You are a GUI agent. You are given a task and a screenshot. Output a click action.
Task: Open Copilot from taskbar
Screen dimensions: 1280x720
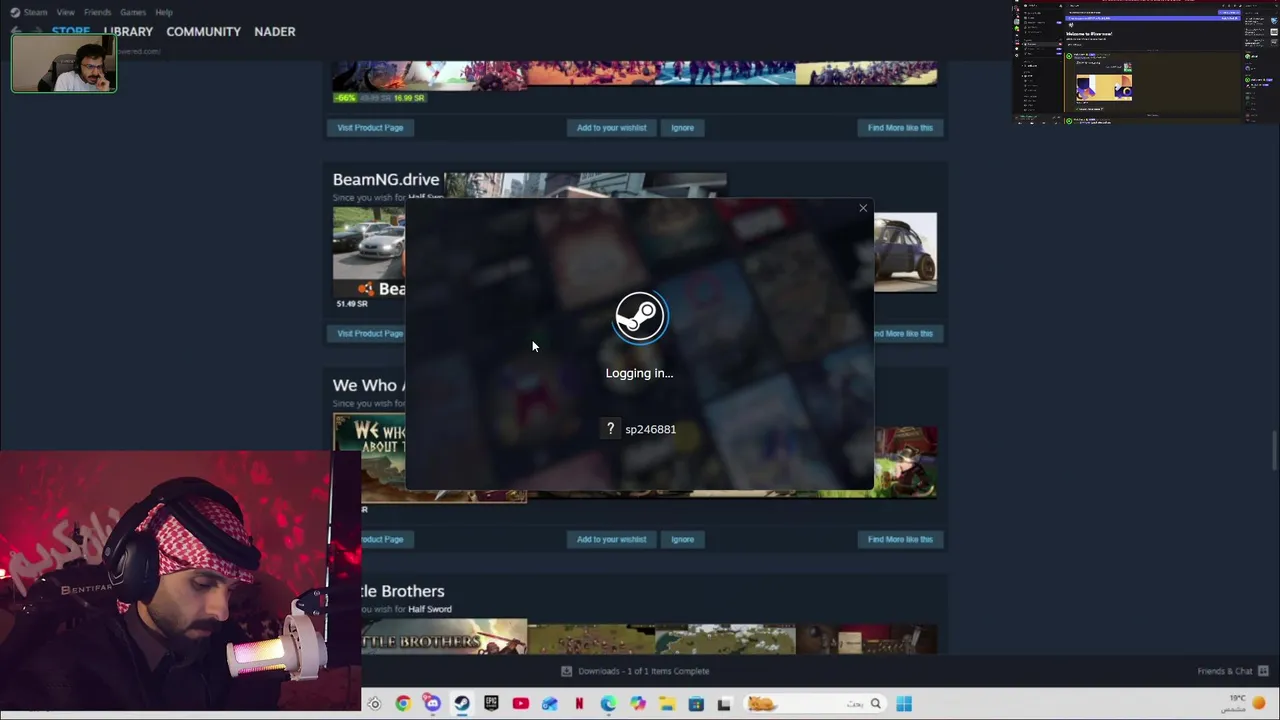638,704
